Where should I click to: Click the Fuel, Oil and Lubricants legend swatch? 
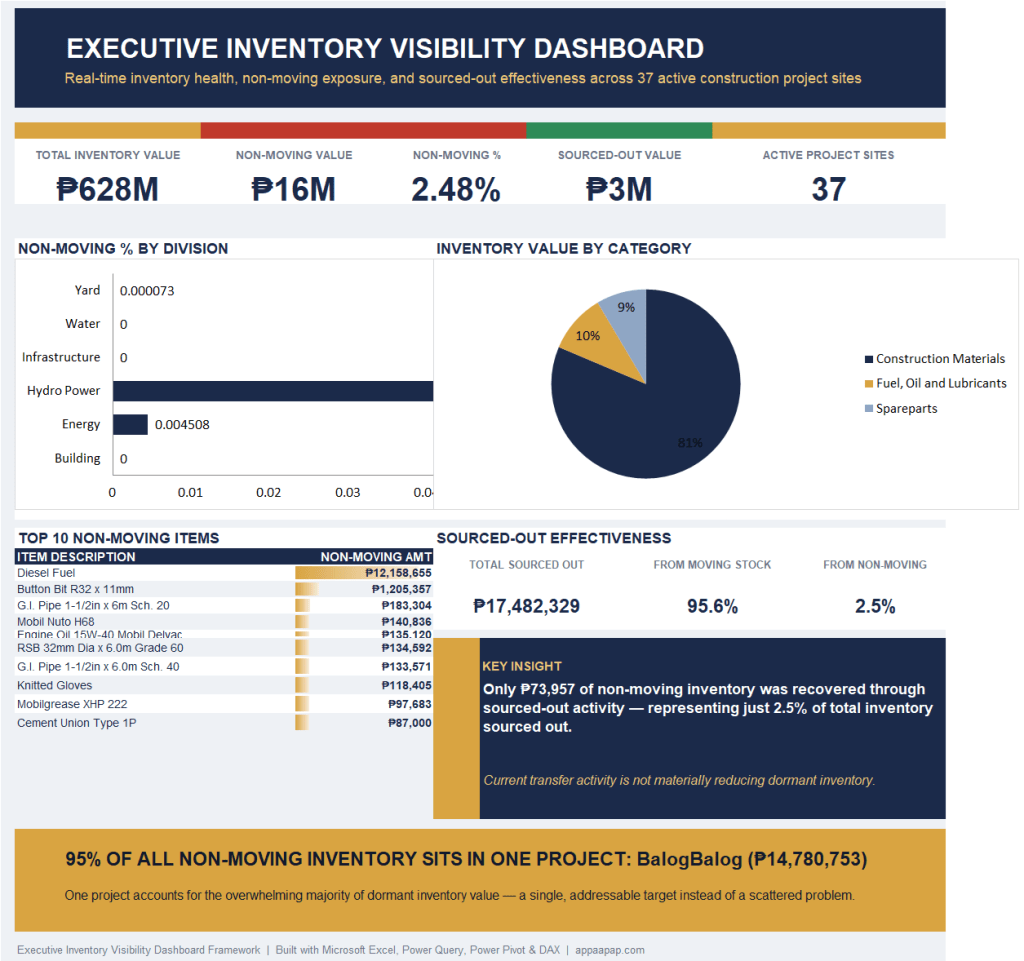coord(869,384)
